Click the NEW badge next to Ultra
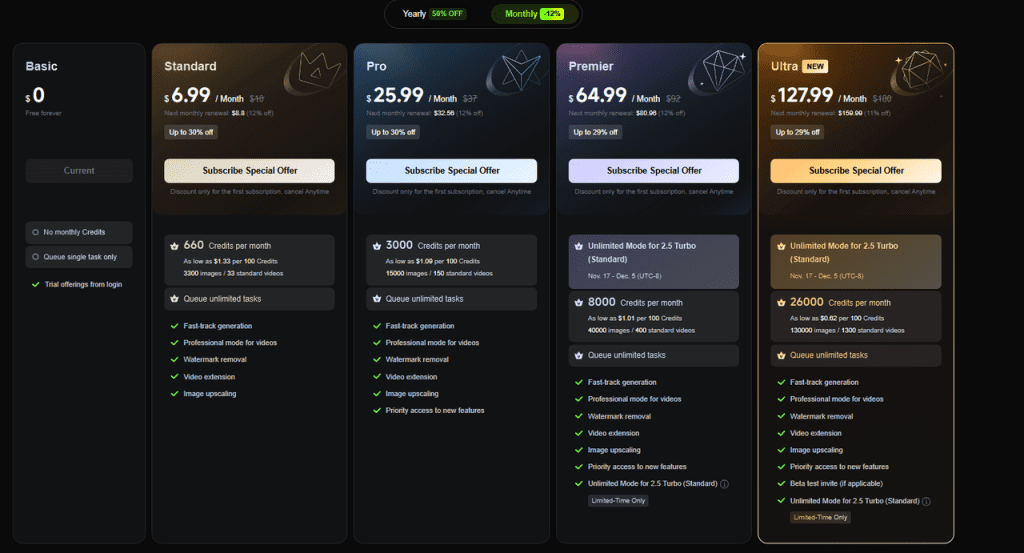 [813, 66]
